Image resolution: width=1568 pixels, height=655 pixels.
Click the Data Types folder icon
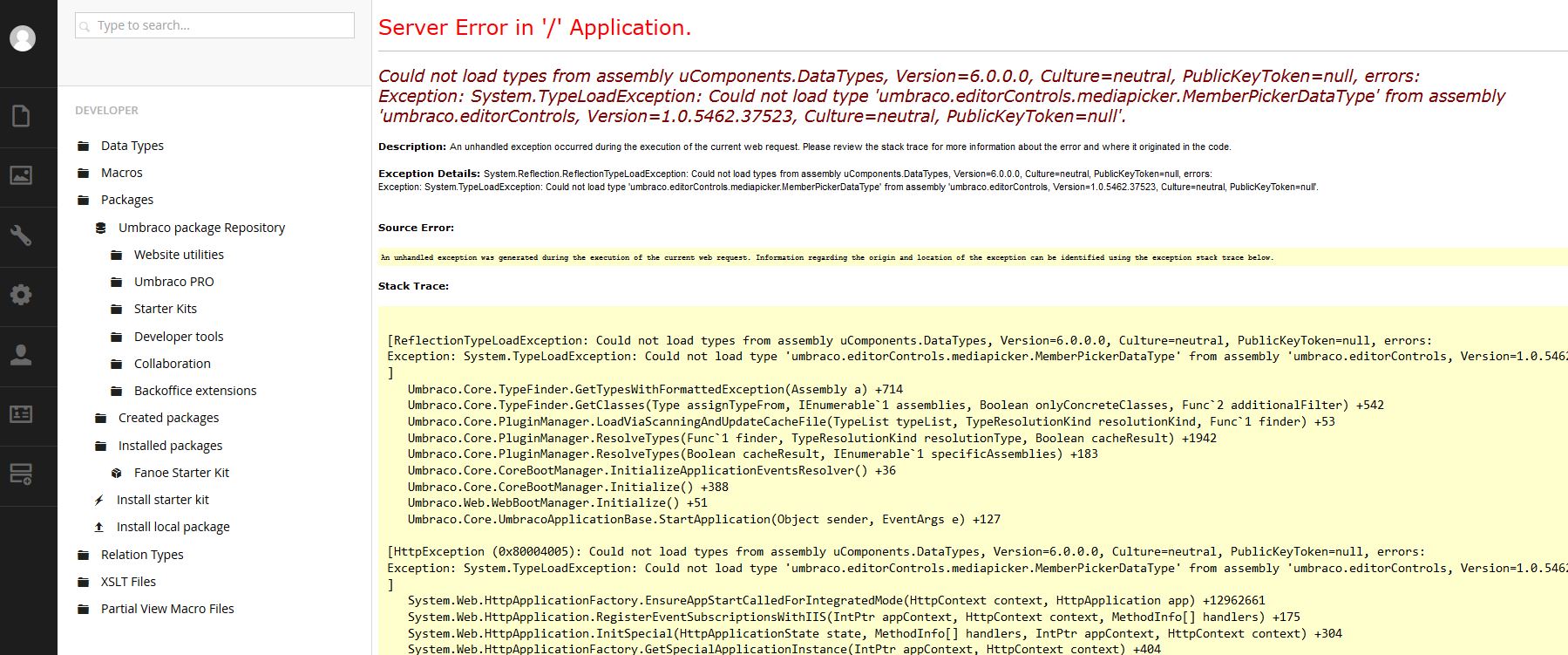click(x=84, y=146)
